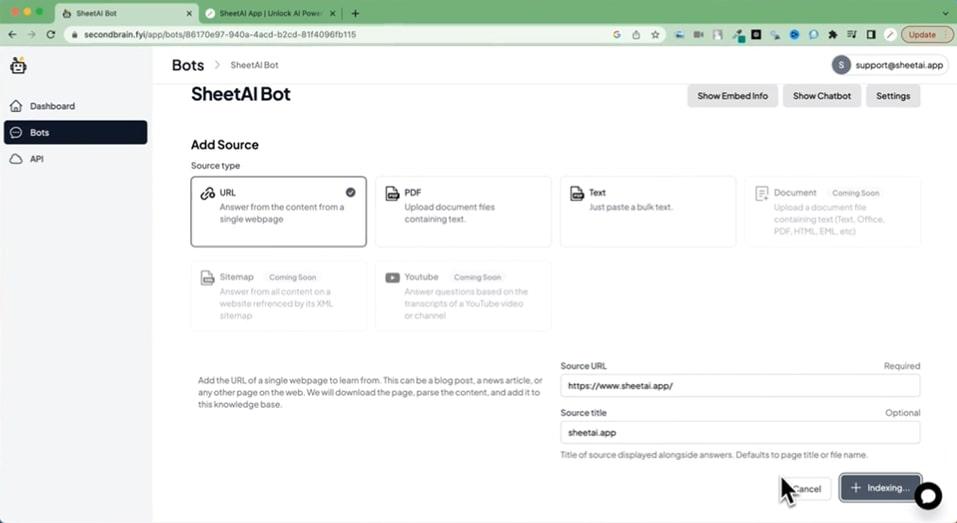Open the chat support bubble
This screenshot has width=957, height=523.
(x=928, y=496)
